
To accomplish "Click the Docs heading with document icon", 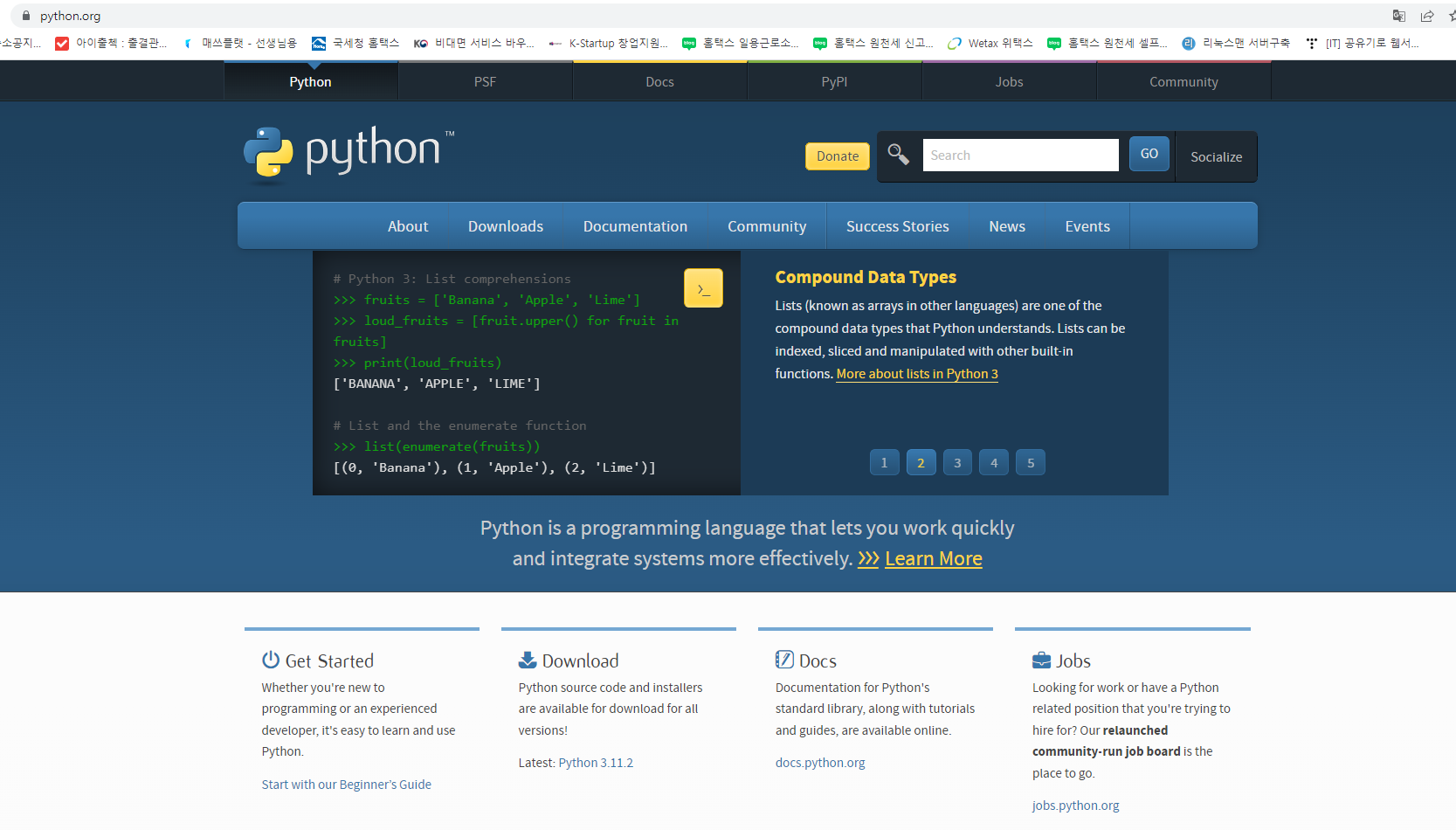I will tap(806, 661).
